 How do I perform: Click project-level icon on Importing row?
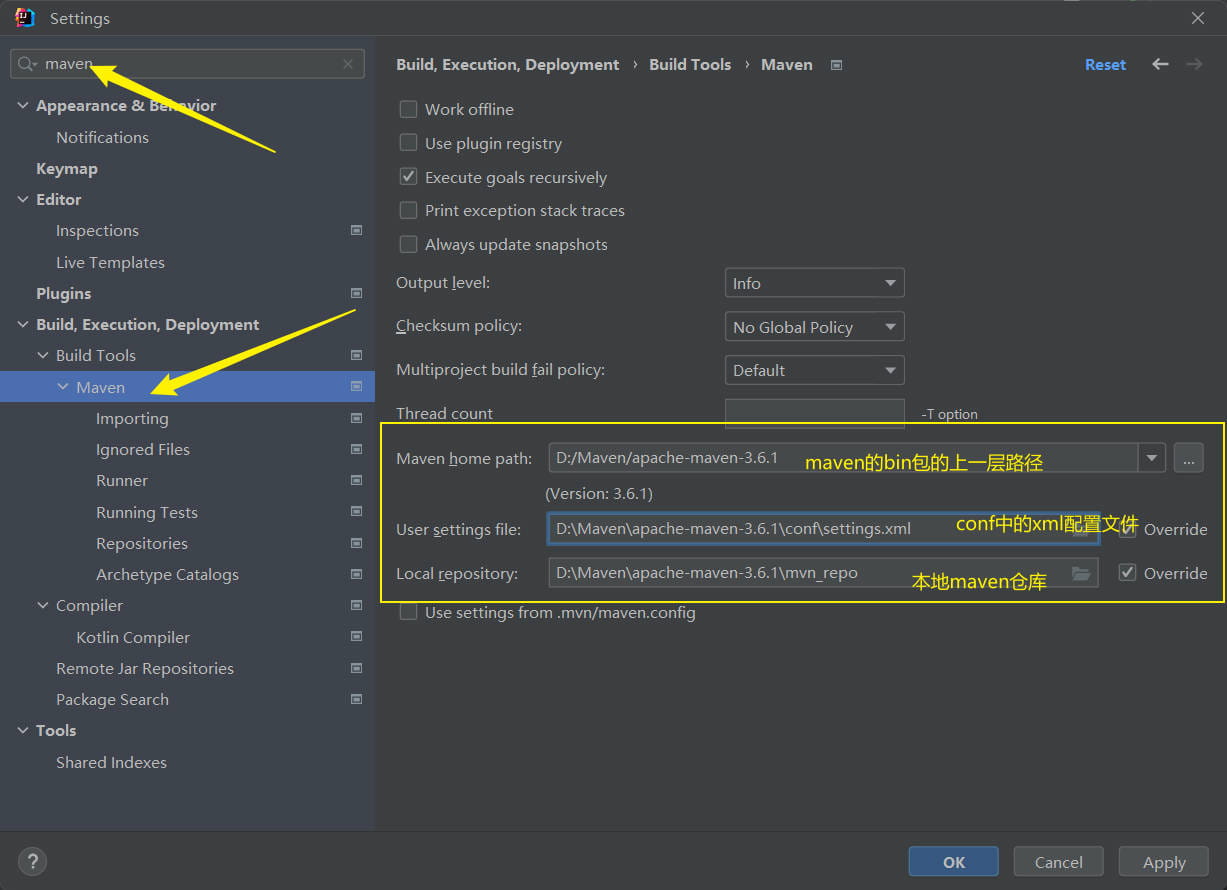pos(356,418)
